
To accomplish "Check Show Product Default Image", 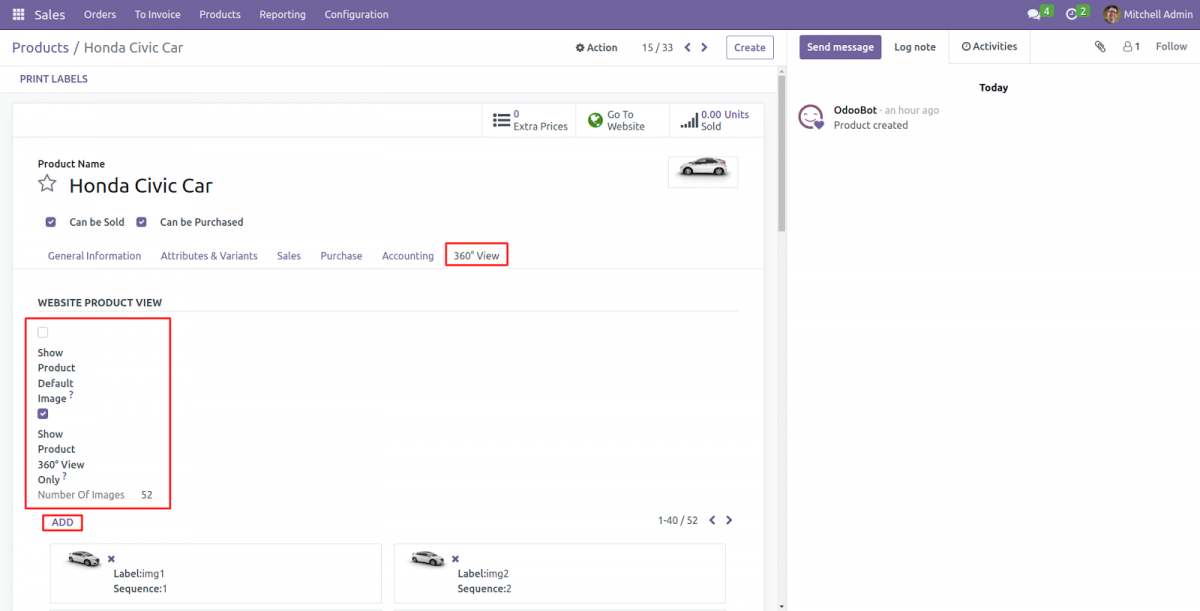I will [42, 331].
